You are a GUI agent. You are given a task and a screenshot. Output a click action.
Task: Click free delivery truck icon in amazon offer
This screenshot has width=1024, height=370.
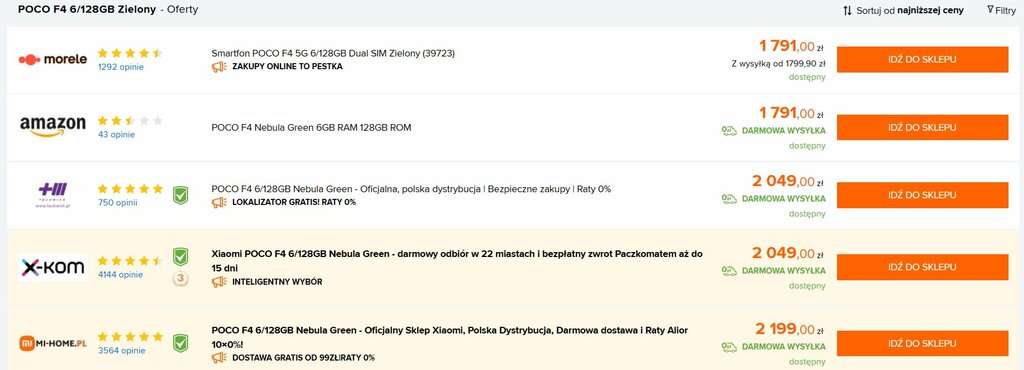pyautogui.click(x=729, y=131)
